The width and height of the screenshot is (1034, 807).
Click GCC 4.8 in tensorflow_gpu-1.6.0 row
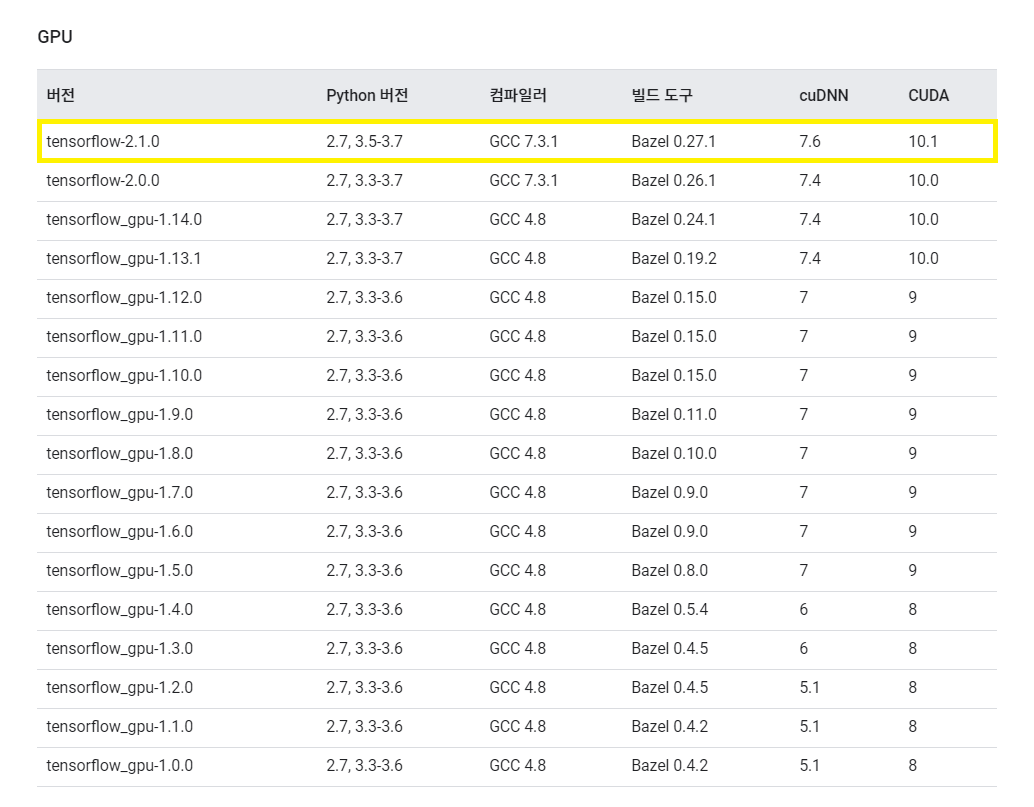[x=518, y=530]
